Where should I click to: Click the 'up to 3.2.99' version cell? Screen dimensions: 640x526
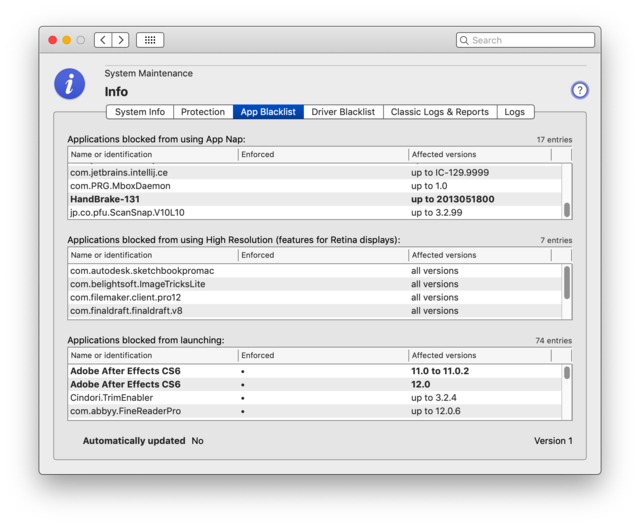437,213
